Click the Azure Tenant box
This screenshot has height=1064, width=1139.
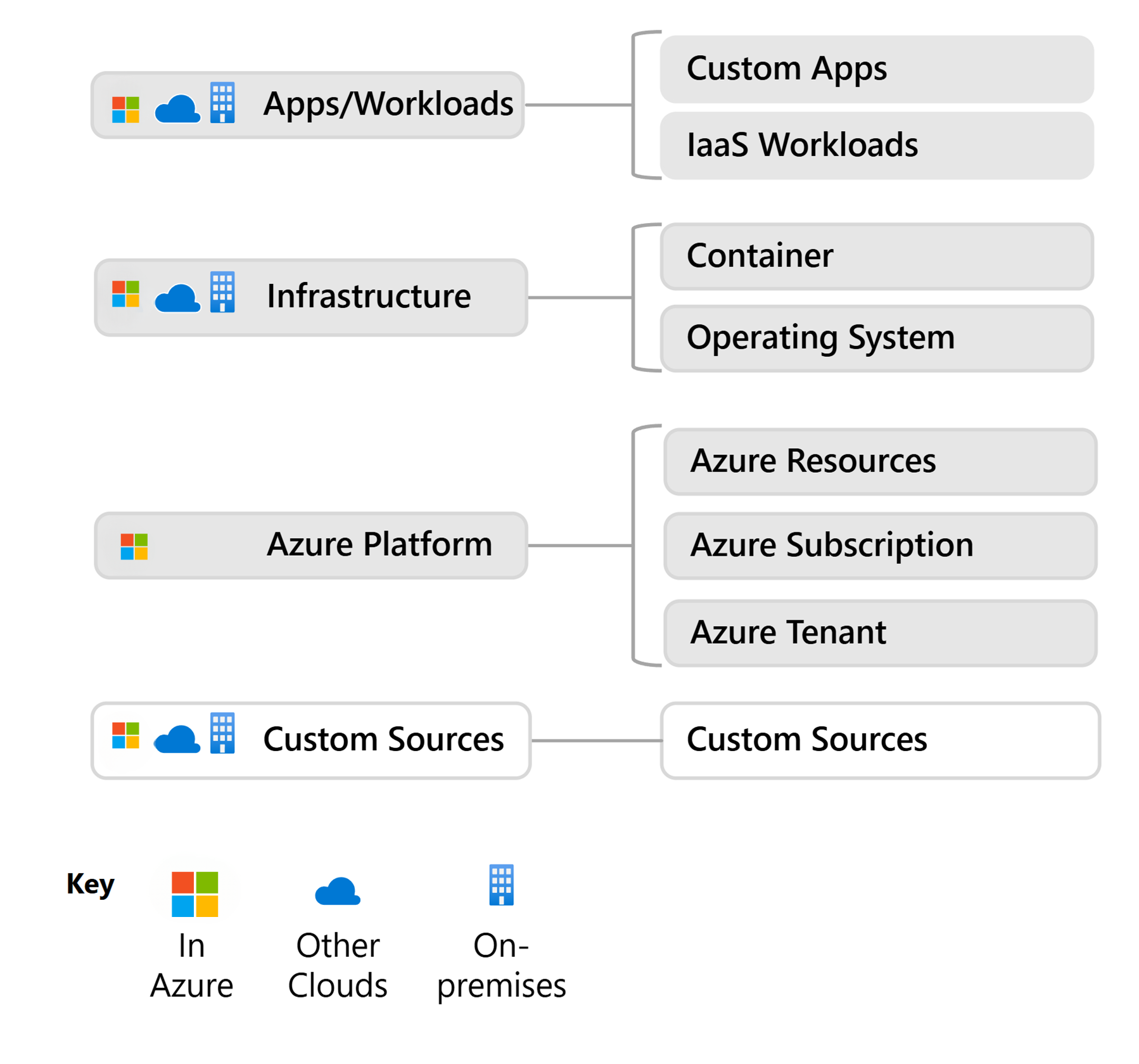tap(880, 632)
